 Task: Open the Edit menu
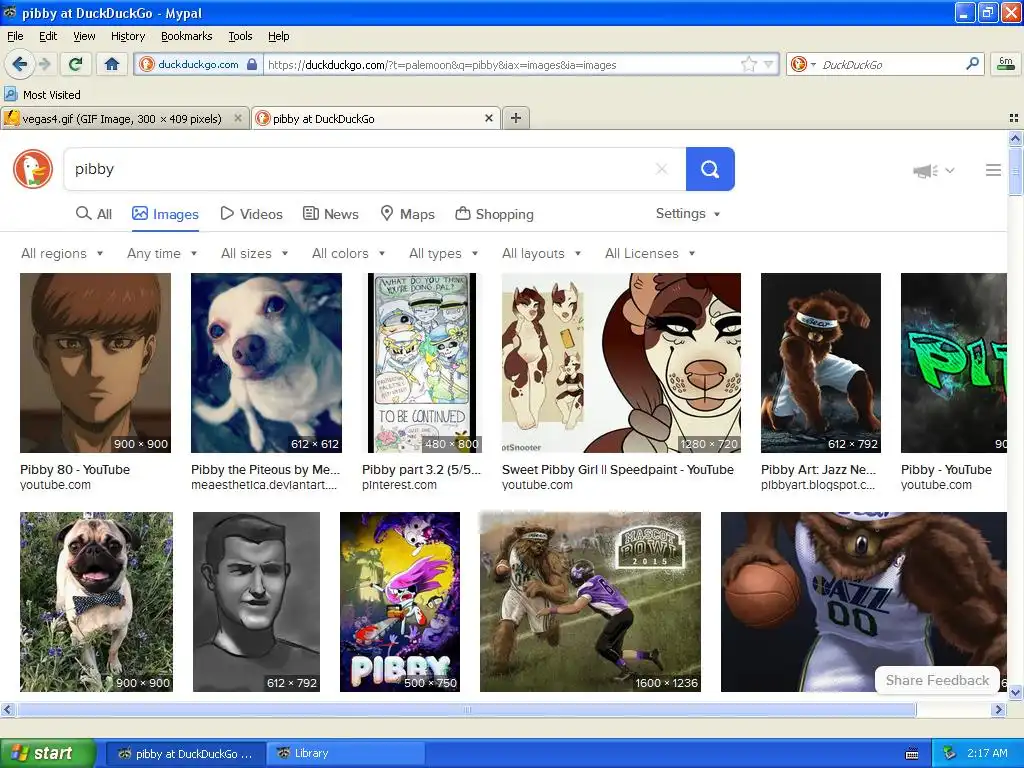tap(48, 36)
